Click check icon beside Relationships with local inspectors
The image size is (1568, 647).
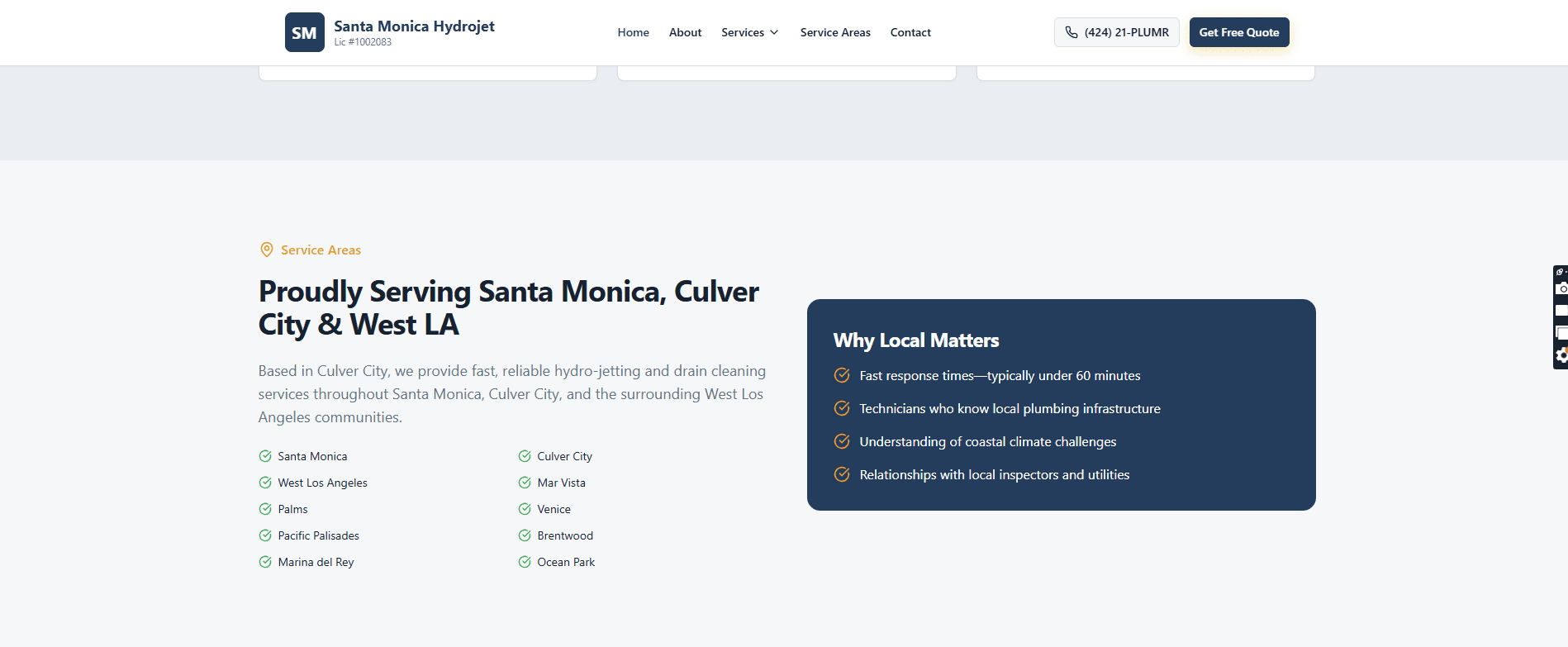click(x=842, y=474)
